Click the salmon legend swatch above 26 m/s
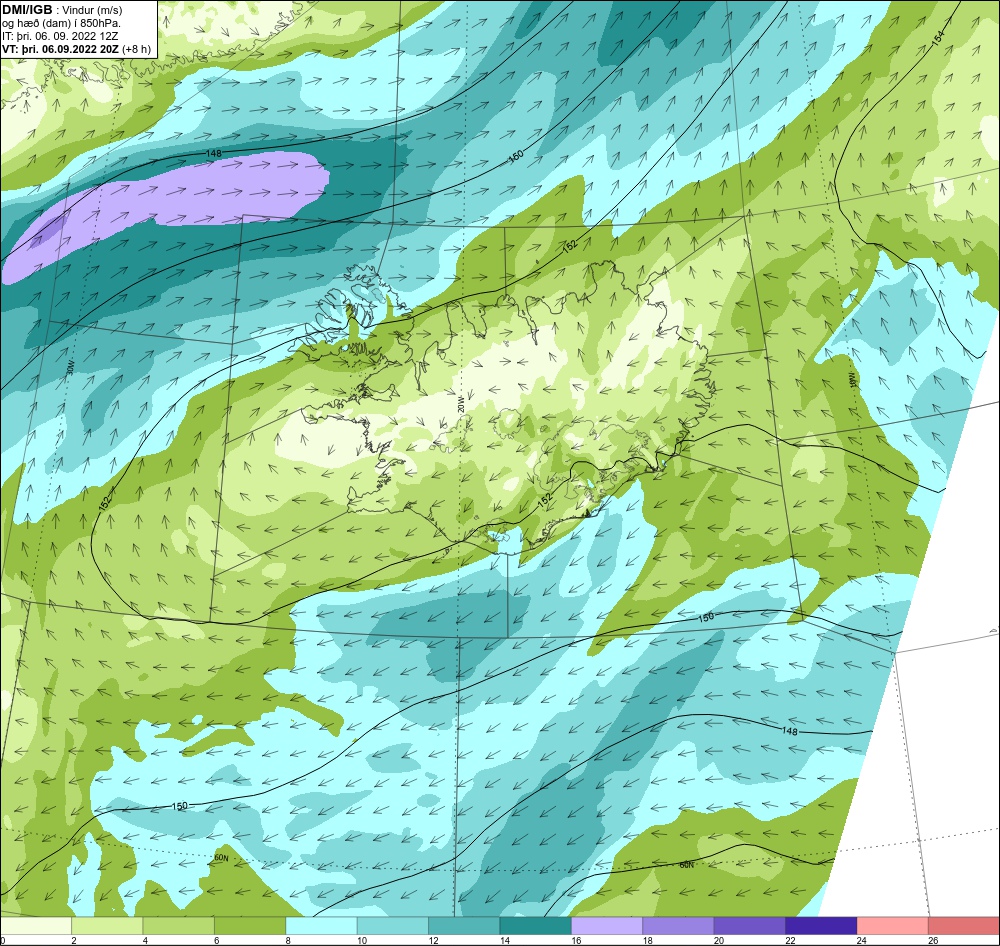This screenshot has width=1000, height=946. pyautogui.click(x=964, y=926)
